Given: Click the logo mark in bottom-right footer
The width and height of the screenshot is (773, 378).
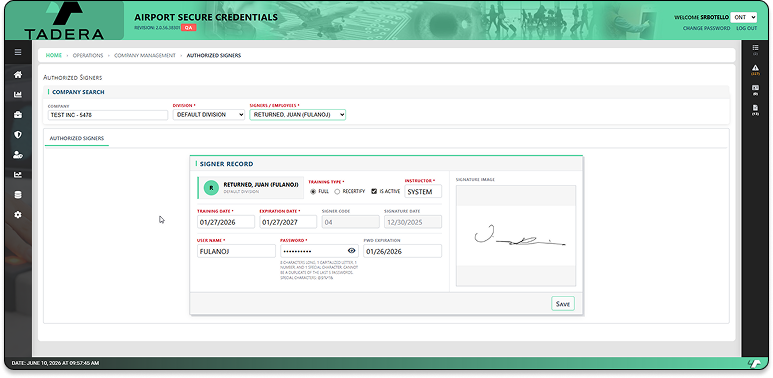Looking at the screenshot, I should click(754, 364).
